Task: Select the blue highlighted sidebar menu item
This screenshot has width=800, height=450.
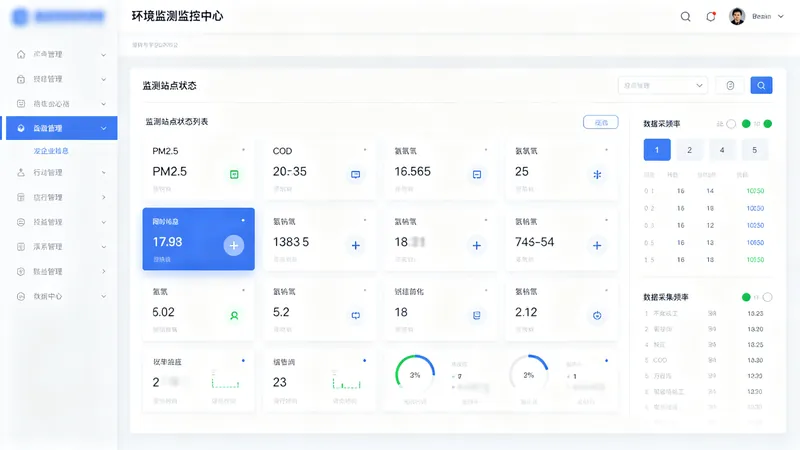Action: click(x=61, y=128)
